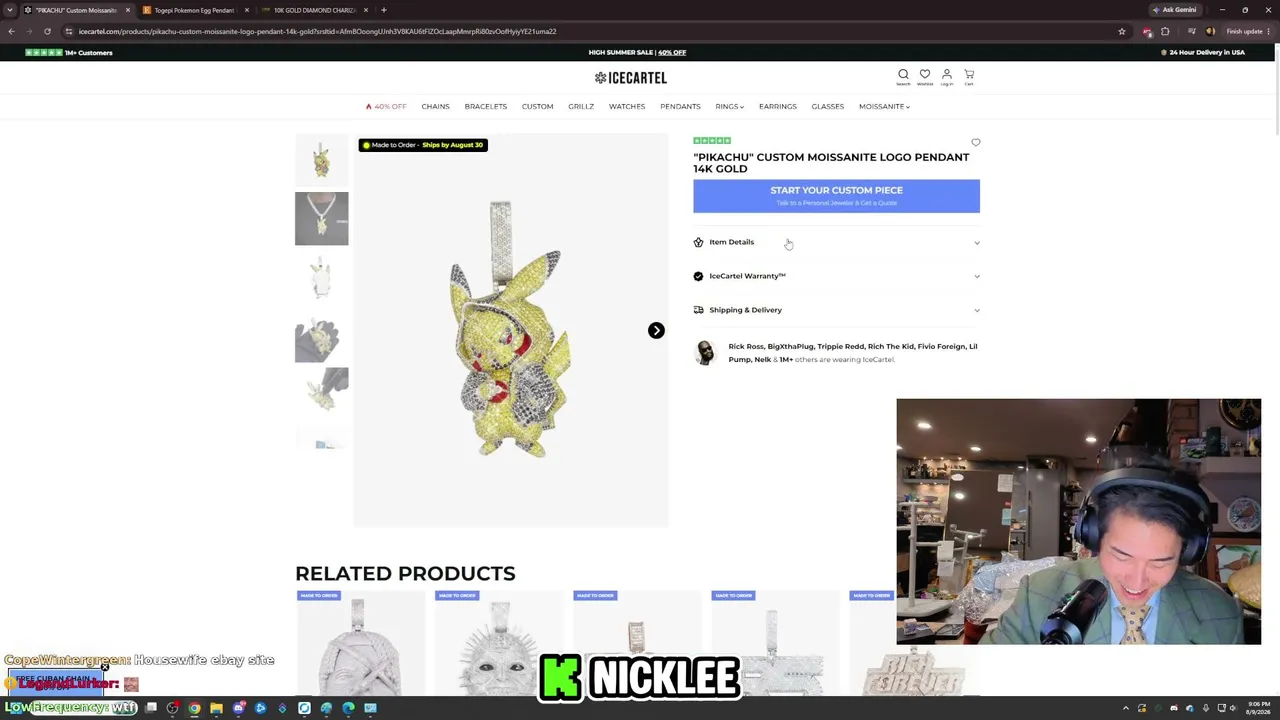
Task: Open the Glasses menu
Action: click(x=827, y=106)
